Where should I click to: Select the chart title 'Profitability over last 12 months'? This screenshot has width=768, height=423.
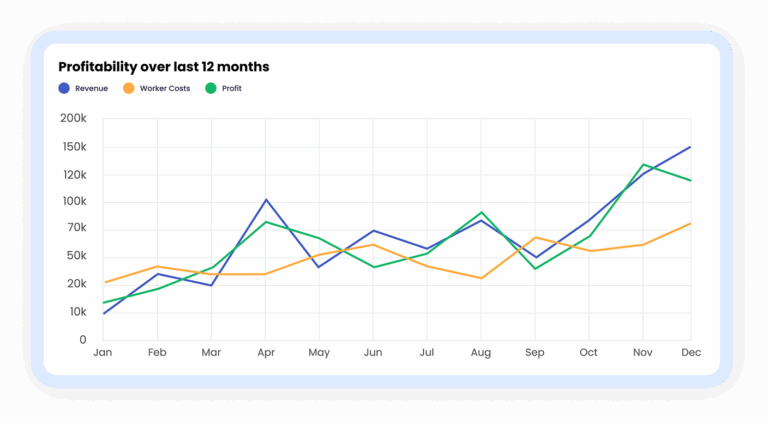(x=163, y=67)
